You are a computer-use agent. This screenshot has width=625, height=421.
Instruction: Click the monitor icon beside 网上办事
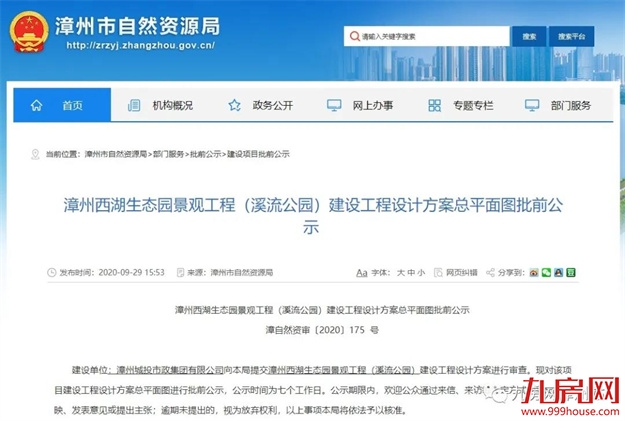coord(334,105)
